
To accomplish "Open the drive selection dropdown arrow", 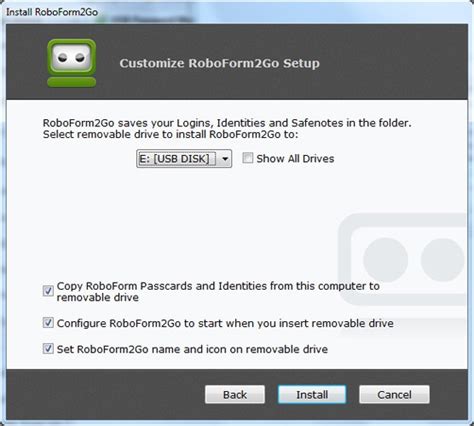I will pos(225,159).
